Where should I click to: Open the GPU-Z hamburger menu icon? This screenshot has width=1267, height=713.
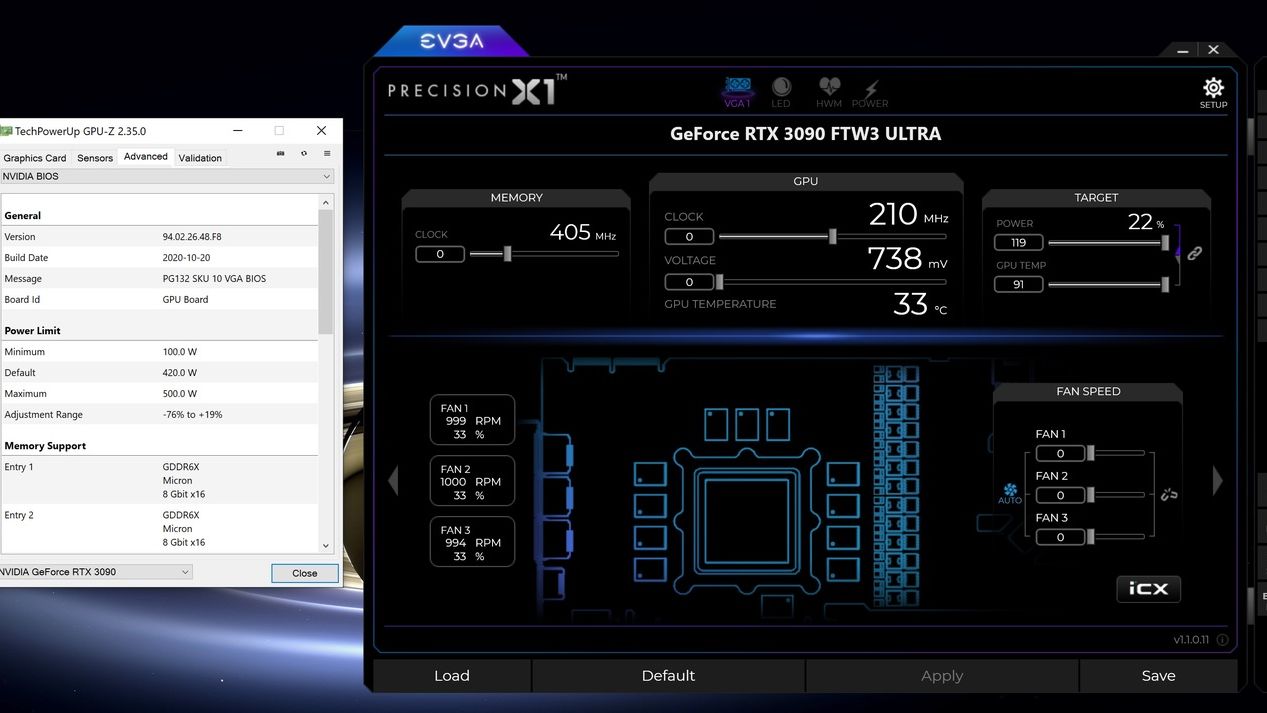coord(327,153)
